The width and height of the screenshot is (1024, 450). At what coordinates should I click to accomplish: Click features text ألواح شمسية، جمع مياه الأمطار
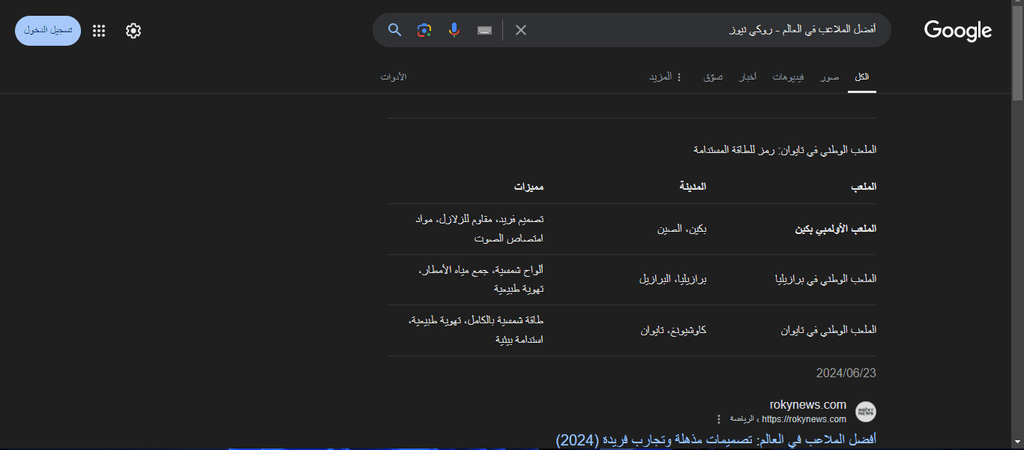480,279
